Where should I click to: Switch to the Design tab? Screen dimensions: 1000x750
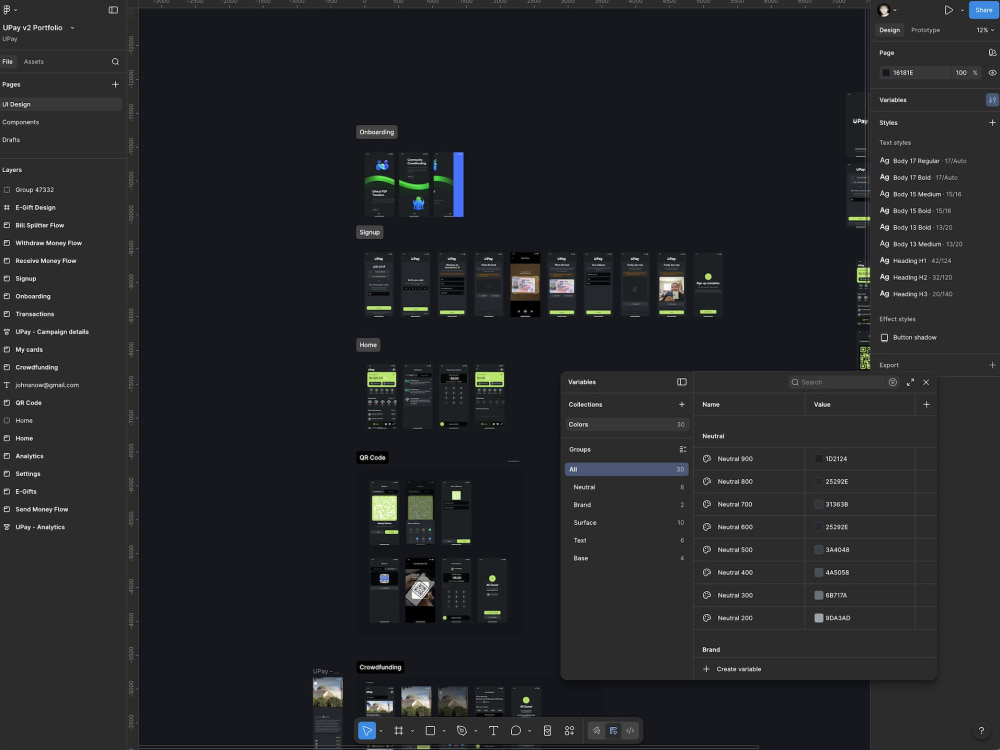890,30
